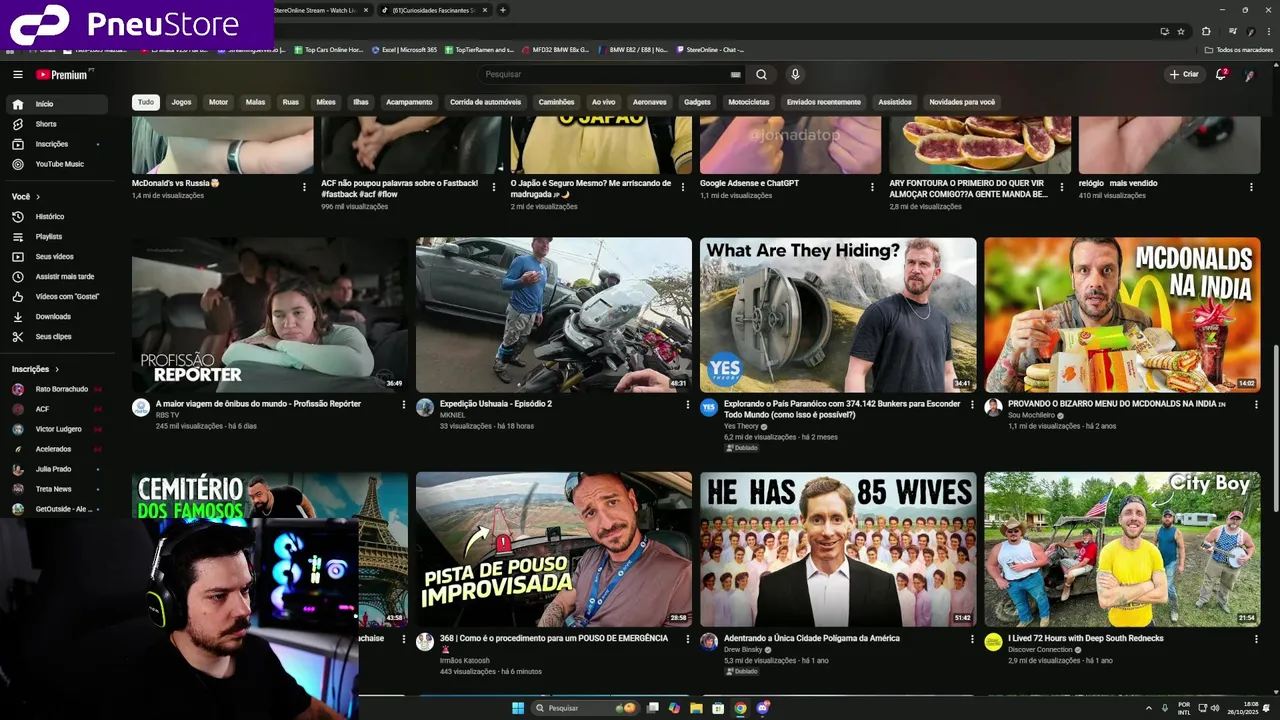Expand the Você section
Screen dimensions: 1280x720
pos(24,196)
